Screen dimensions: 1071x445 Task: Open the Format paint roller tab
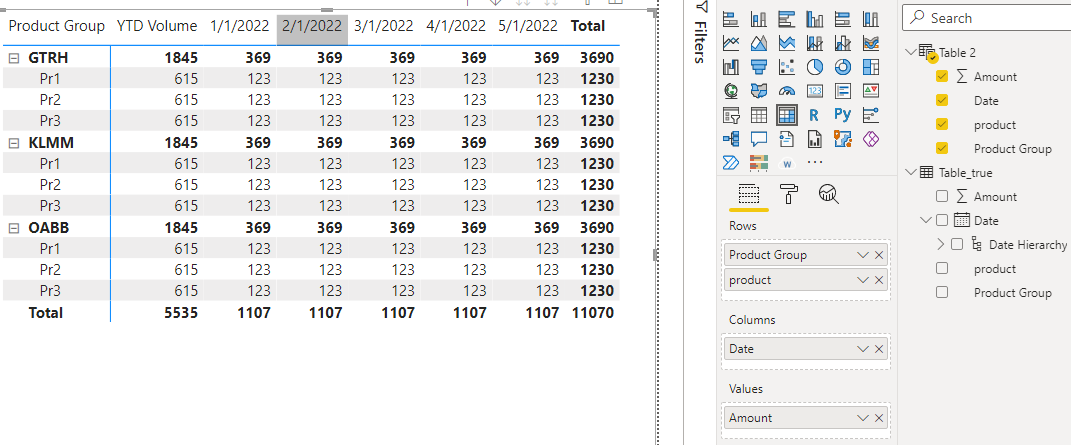790,195
